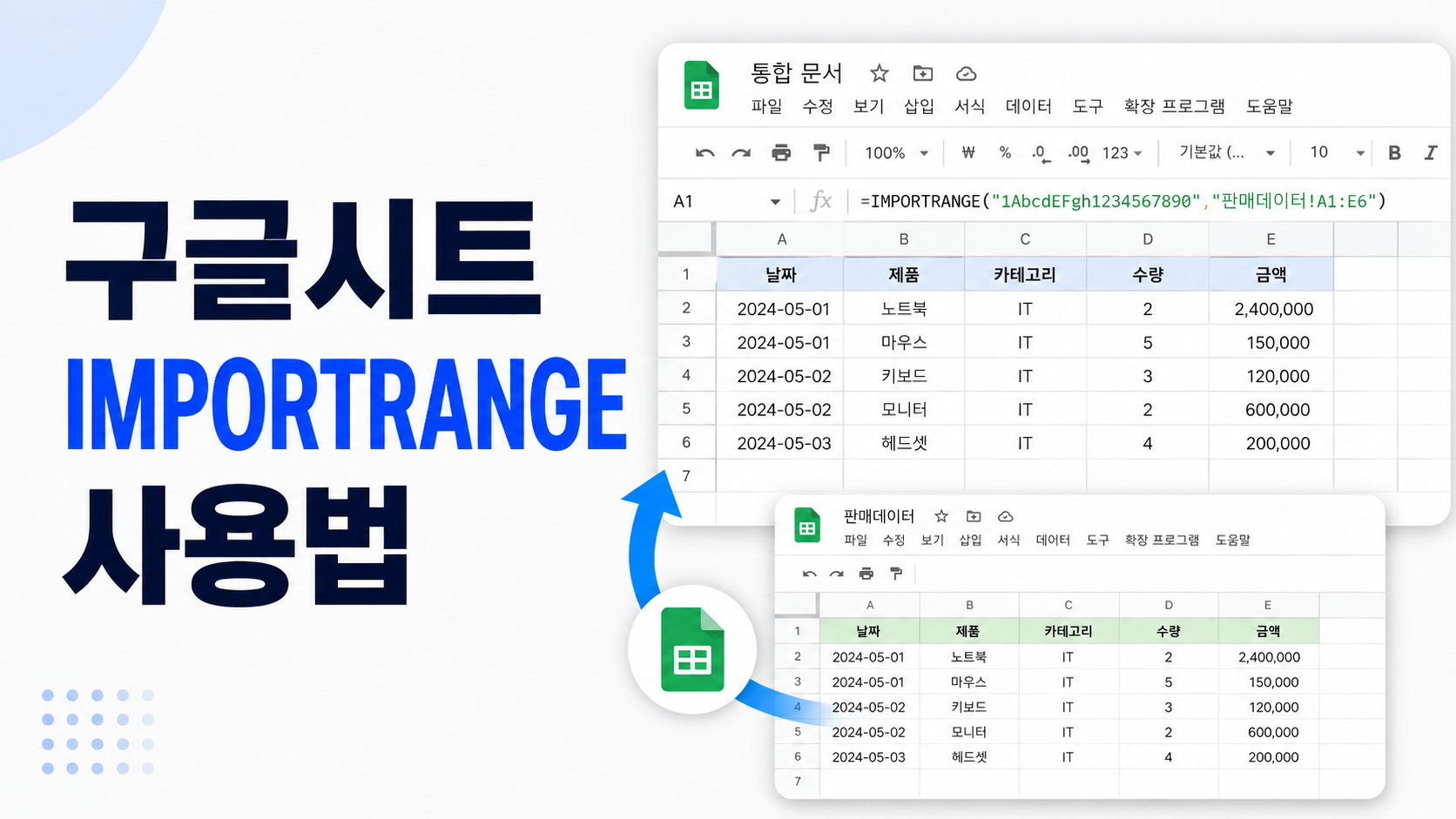
Task: Decrease decimal places
Action: (x=1041, y=153)
